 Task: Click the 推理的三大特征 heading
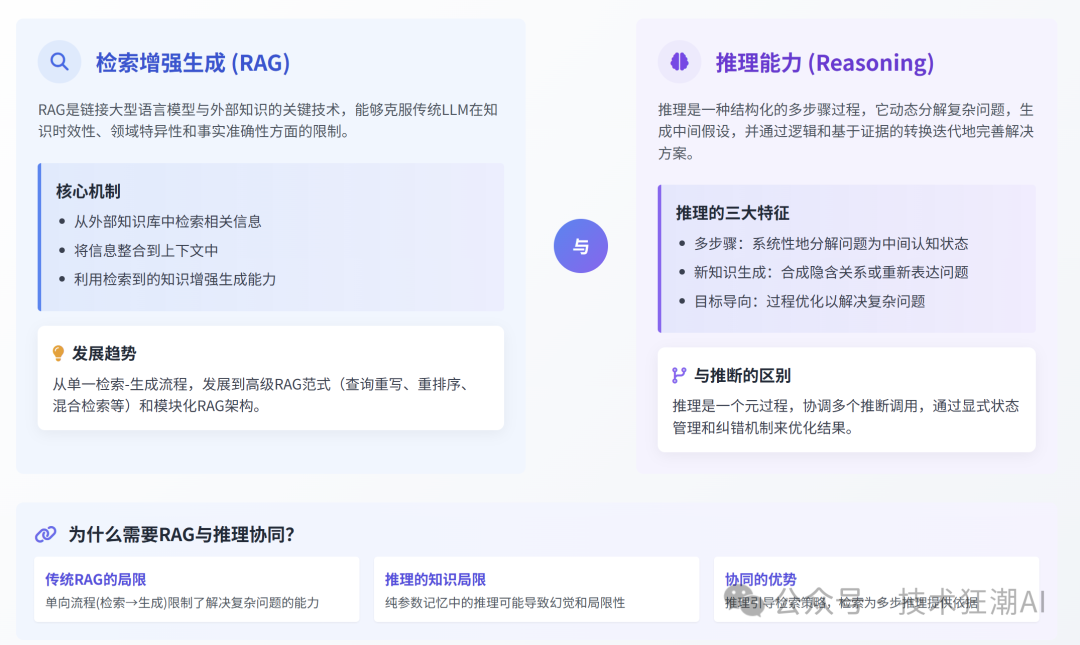(x=732, y=213)
